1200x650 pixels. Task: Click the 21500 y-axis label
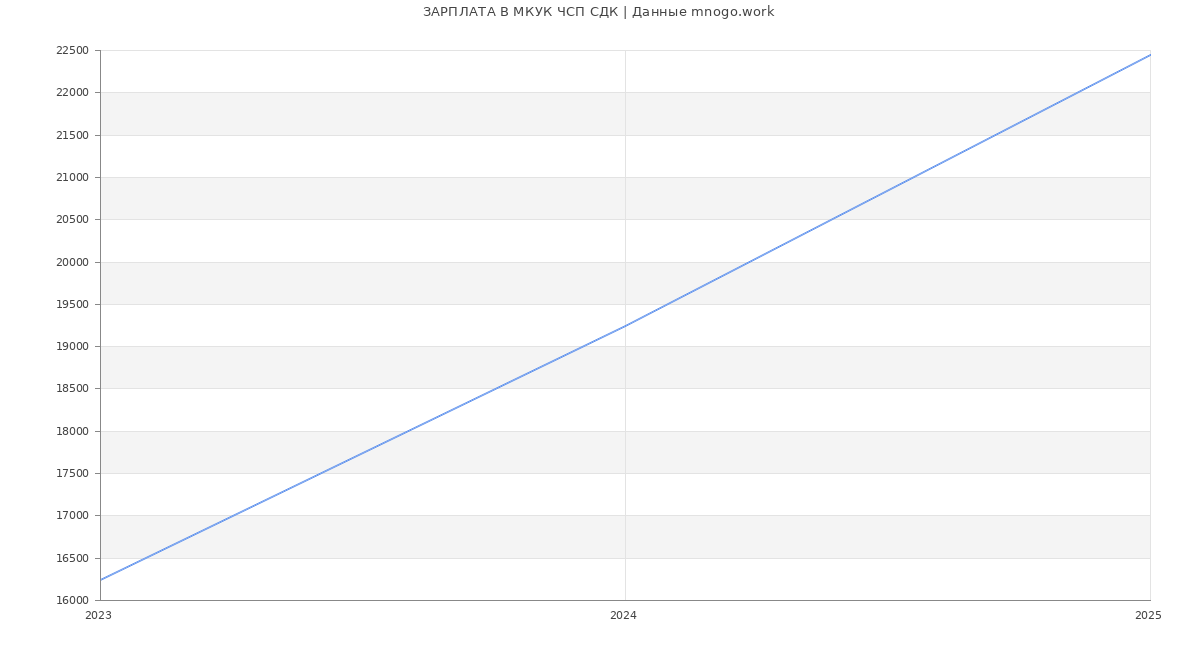pos(72,135)
